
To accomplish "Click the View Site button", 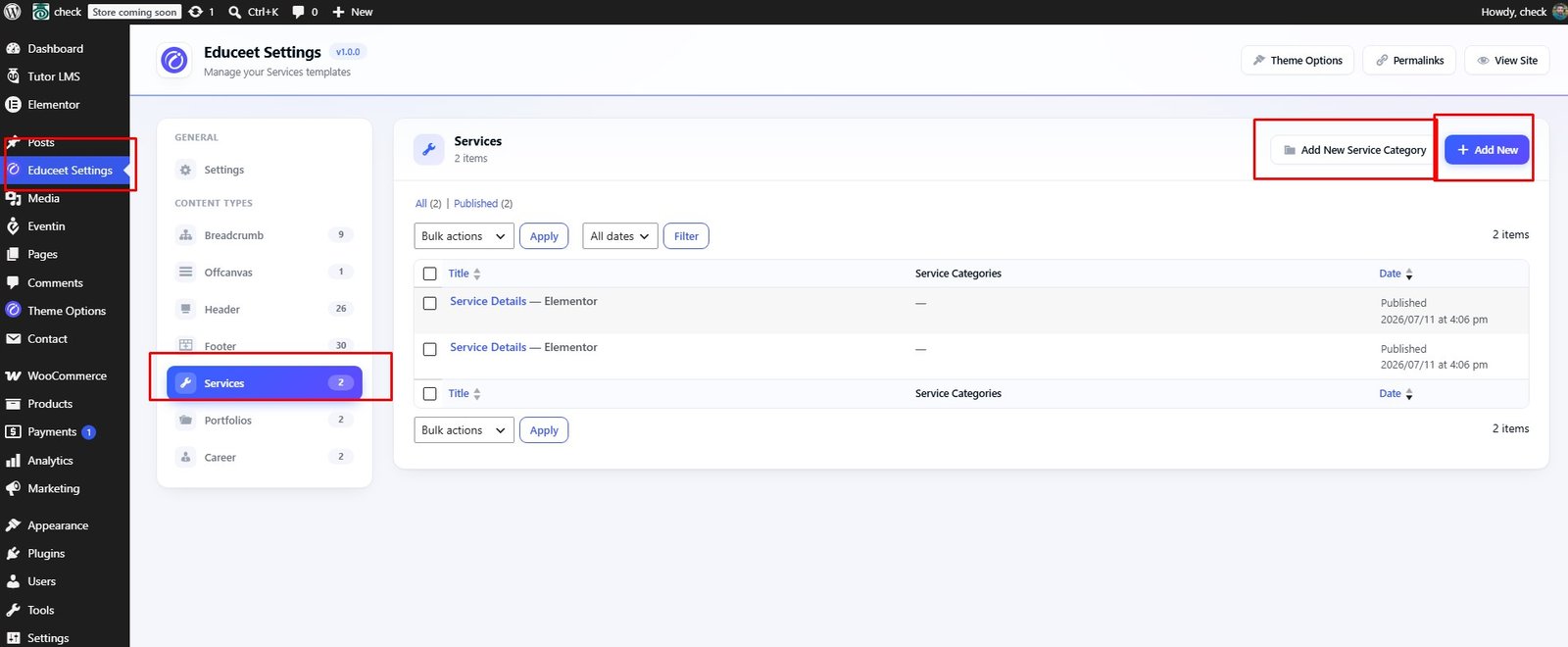I will (1507, 60).
